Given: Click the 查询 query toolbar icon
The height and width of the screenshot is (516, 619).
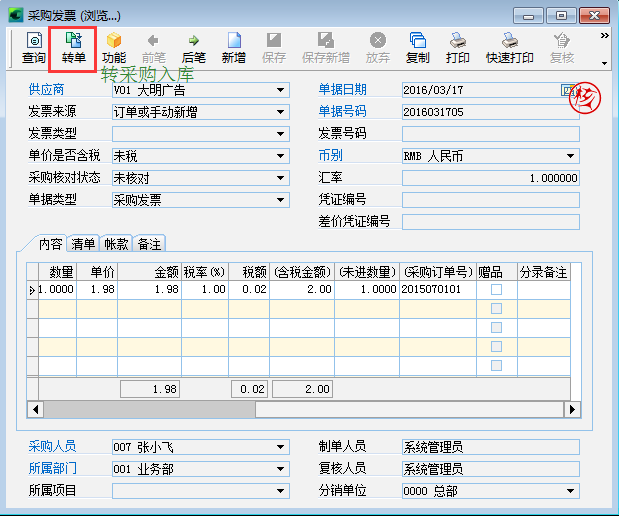Looking at the screenshot, I should pyautogui.click(x=34, y=48).
